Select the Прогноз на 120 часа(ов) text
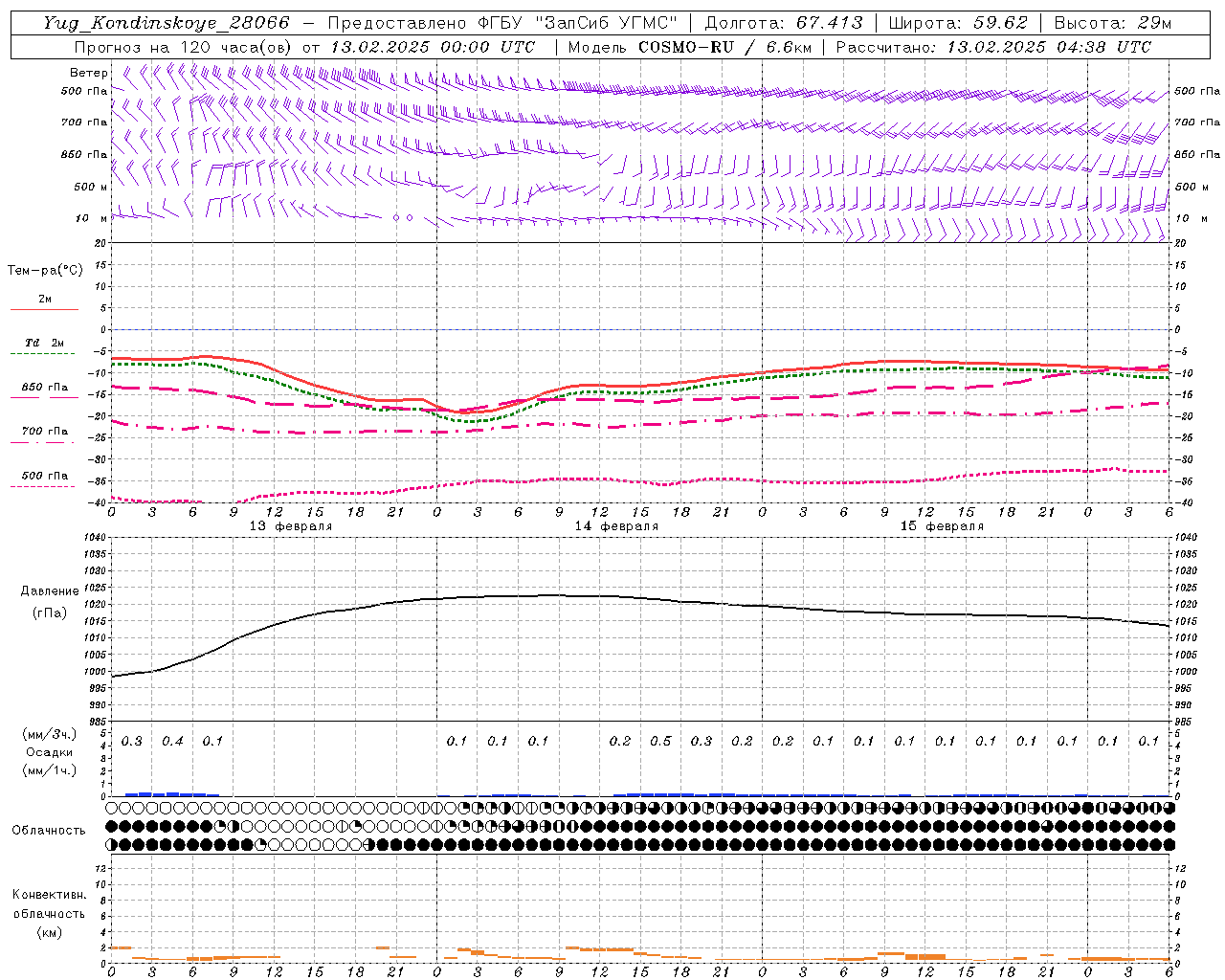 point(185,47)
